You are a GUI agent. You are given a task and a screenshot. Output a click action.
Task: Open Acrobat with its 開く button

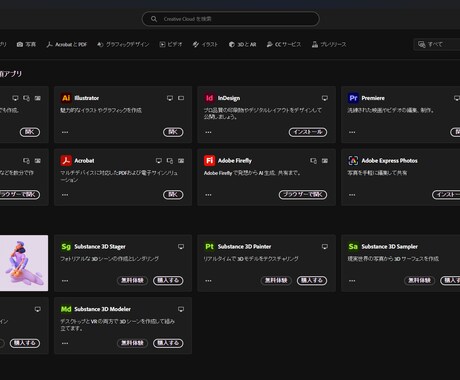click(173, 195)
